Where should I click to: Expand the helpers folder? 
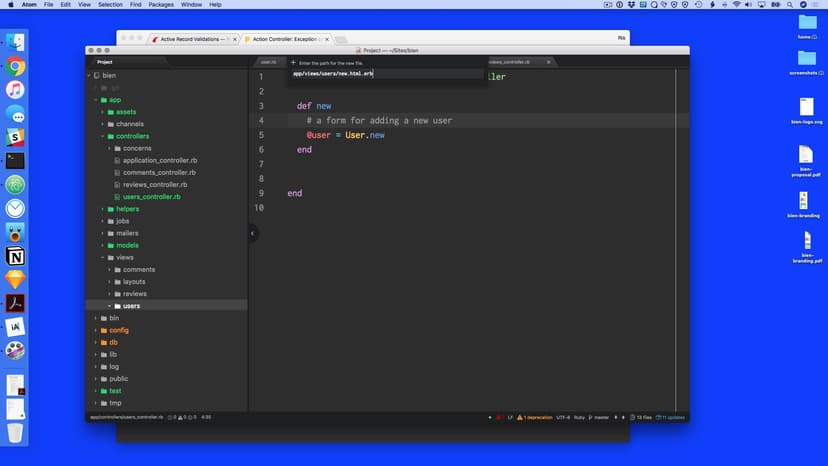tap(127, 209)
